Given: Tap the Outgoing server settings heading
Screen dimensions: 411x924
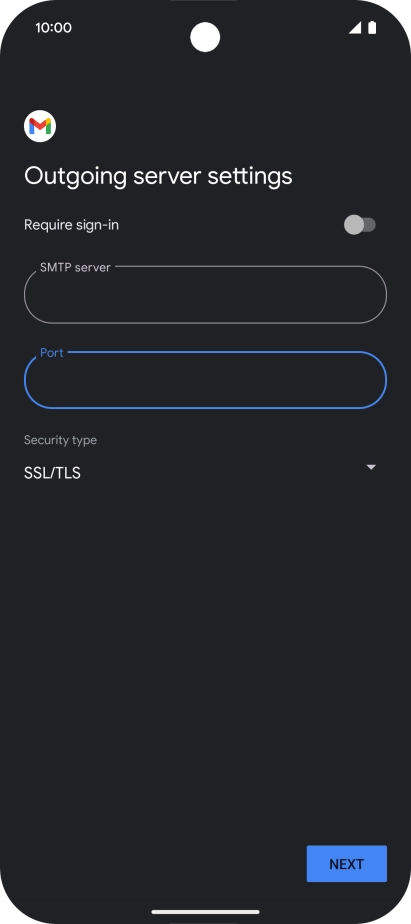Looking at the screenshot, I should (x=158, y=176).
